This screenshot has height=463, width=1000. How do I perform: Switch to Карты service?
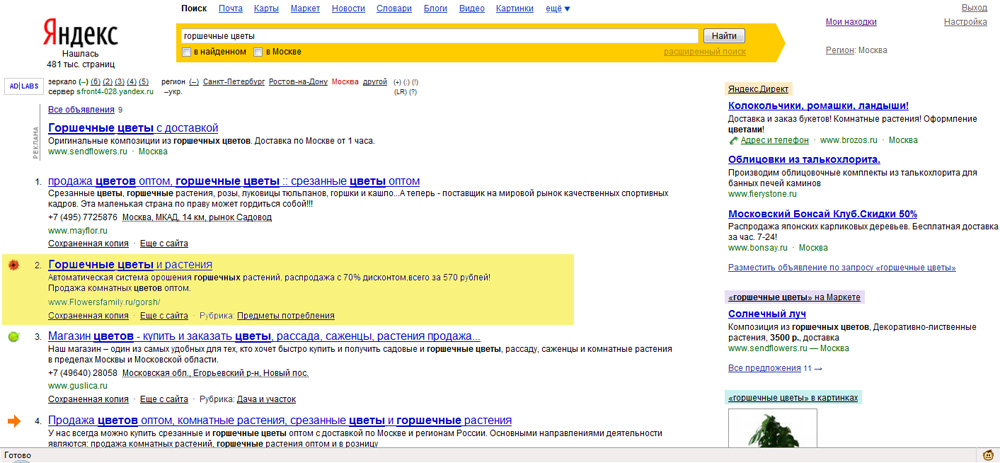(265, 8)
